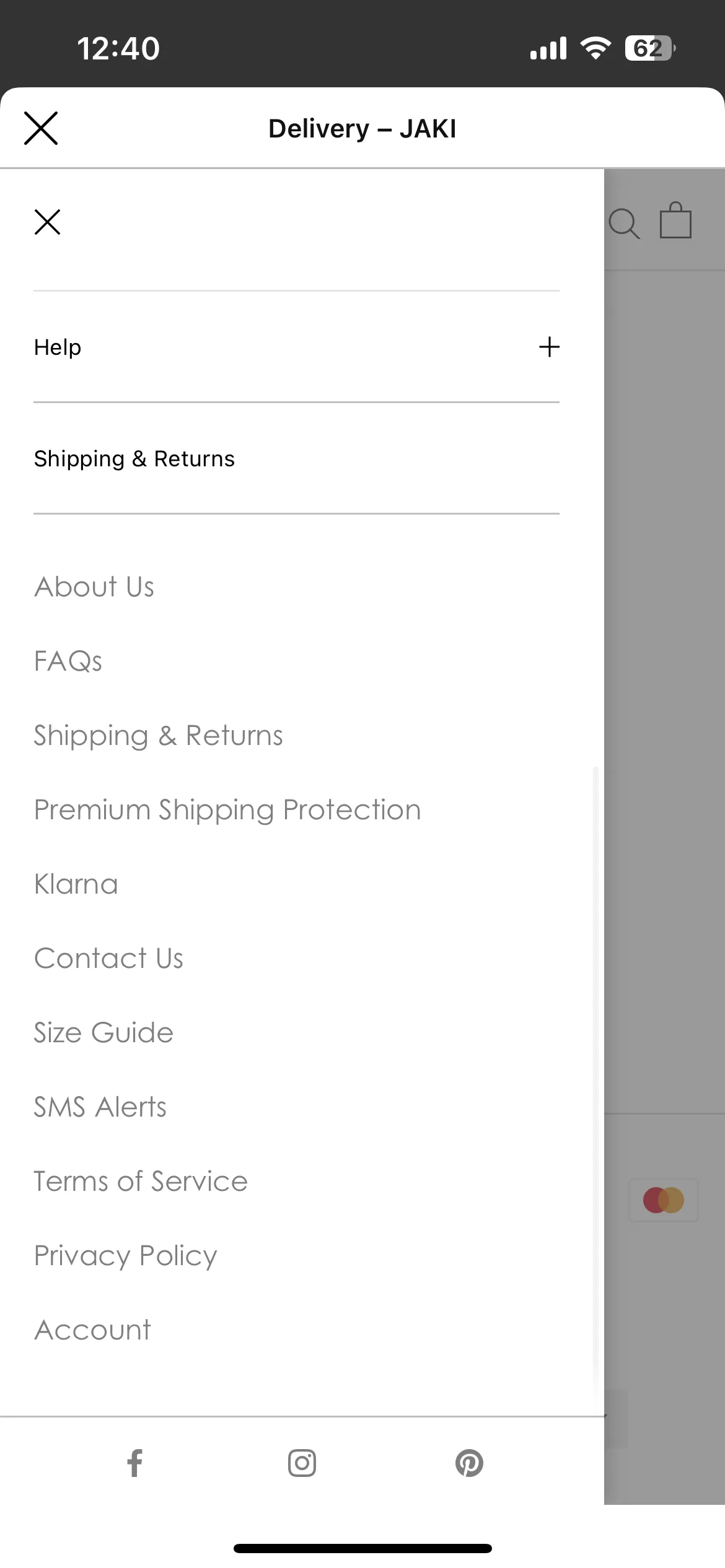Close the side menu drawer
The image size is (725, 1568).
(47, 222)
